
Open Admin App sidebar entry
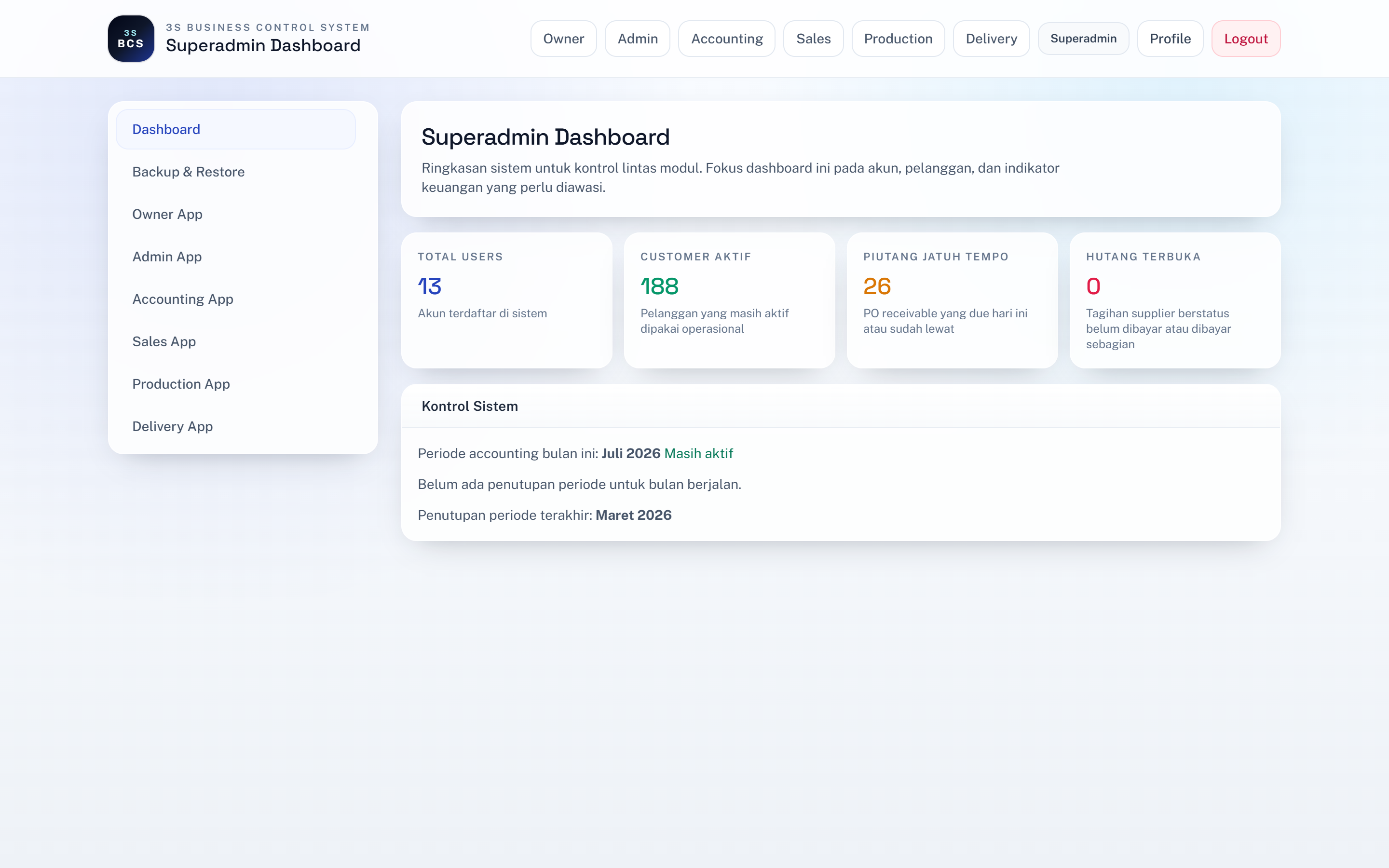235,257
